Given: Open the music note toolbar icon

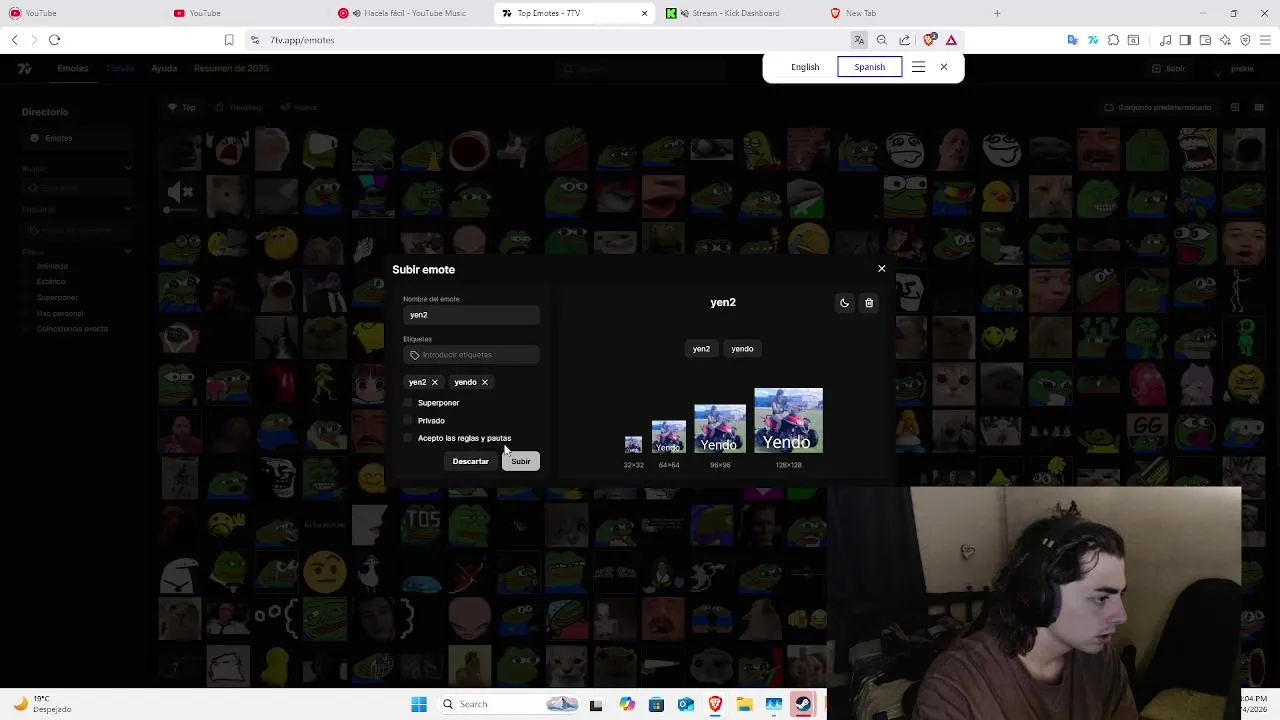Looking at the screenshot, I should pos(1165,40).
